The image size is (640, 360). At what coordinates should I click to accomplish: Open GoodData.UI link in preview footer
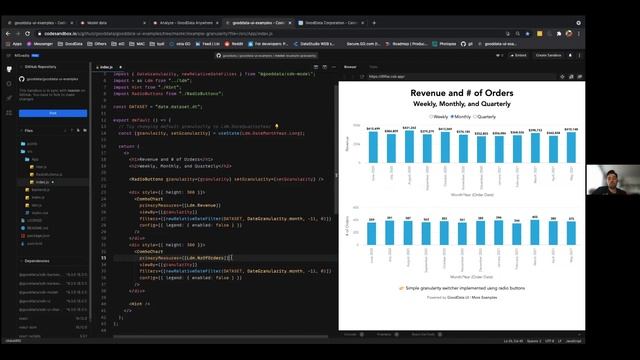tap(458, 298)
